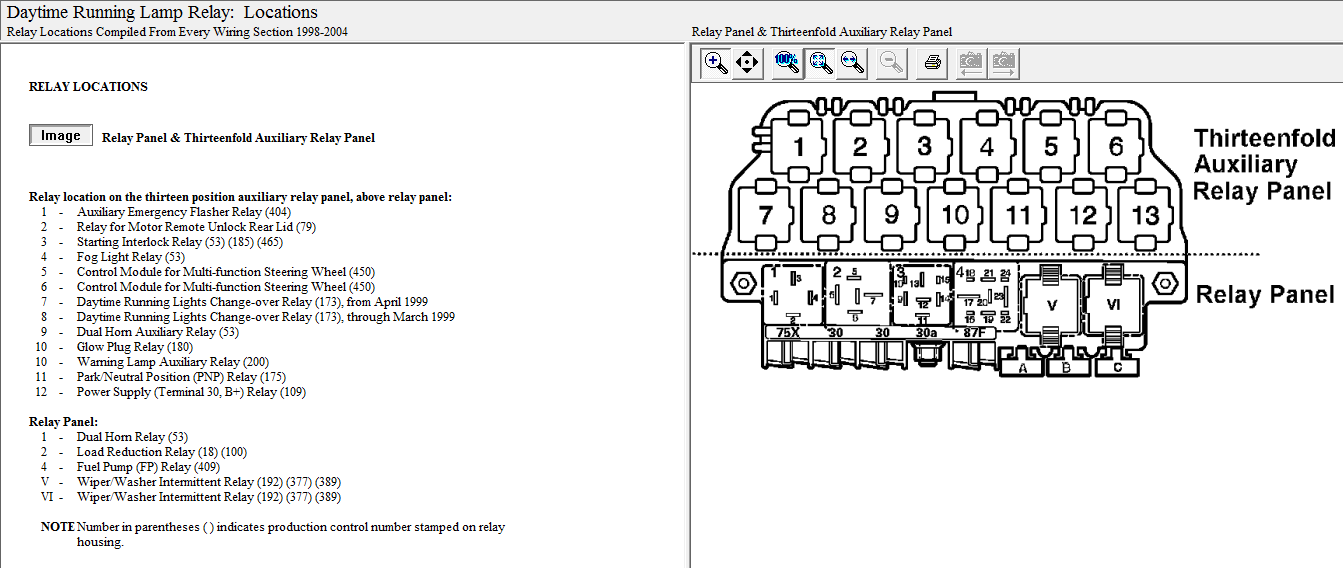Select the zoom-in magnifier tool

click(716, 63)
